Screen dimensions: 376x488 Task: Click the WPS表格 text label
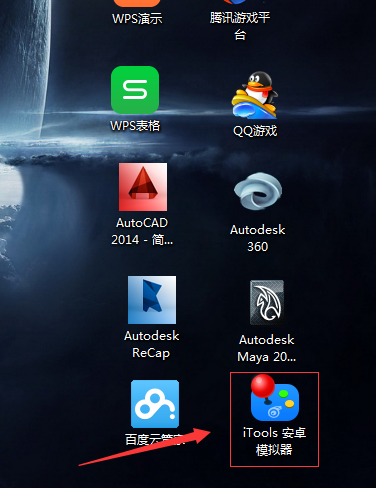(135, 126)
